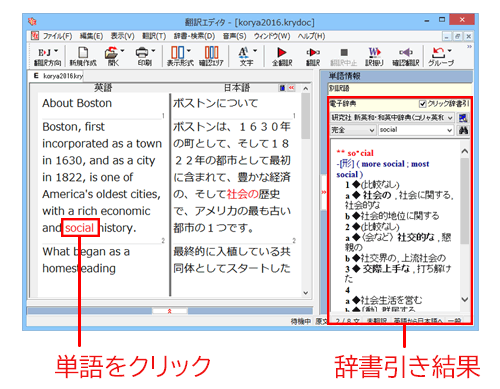Click the dictionary results scrollbar down arrow
500x389 pixels.
tap(465, 300)
